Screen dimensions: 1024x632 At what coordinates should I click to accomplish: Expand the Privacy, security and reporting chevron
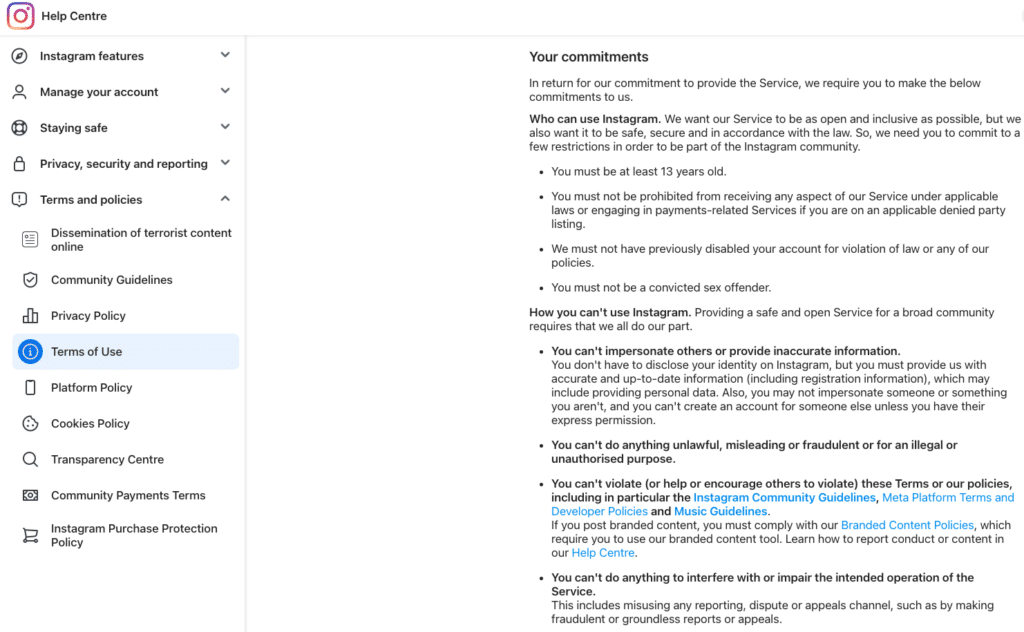tap(225, 163)
